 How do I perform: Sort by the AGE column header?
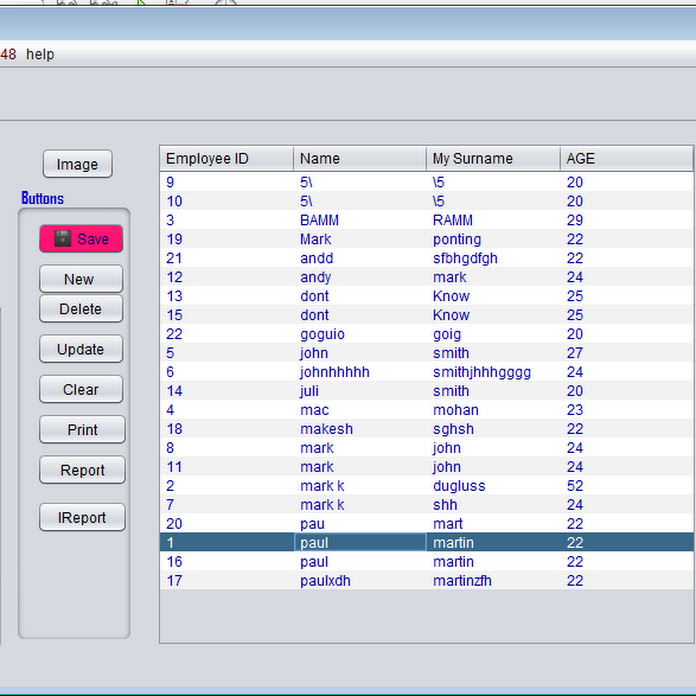(625, 158)
